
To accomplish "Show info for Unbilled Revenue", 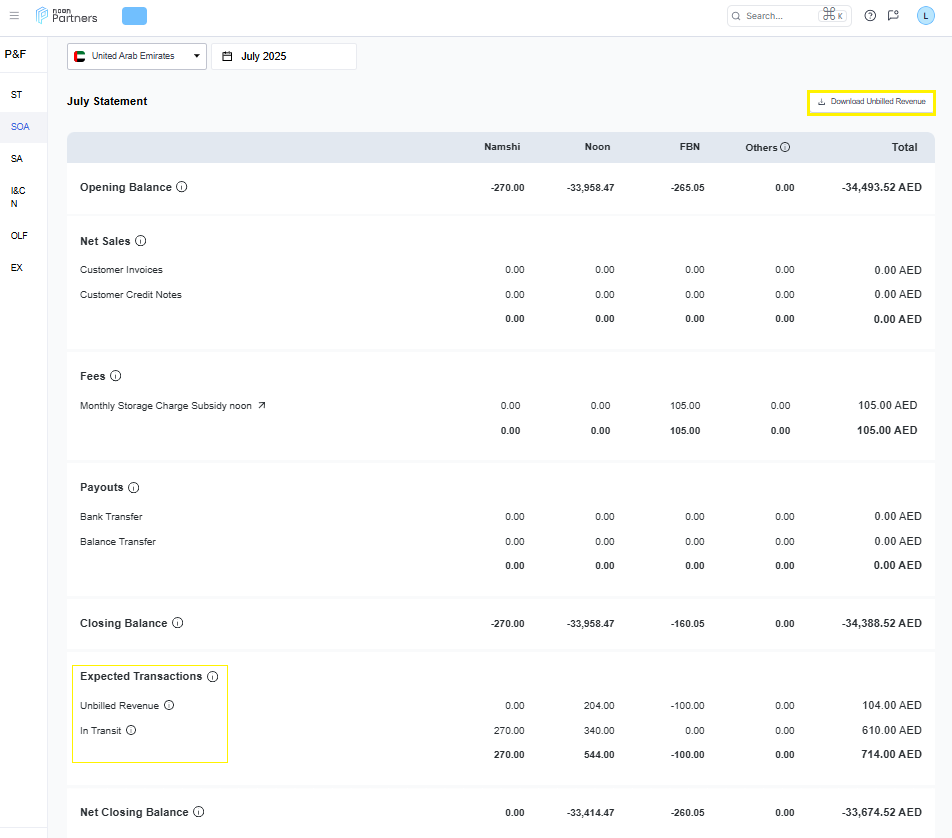I will [169, 705].
